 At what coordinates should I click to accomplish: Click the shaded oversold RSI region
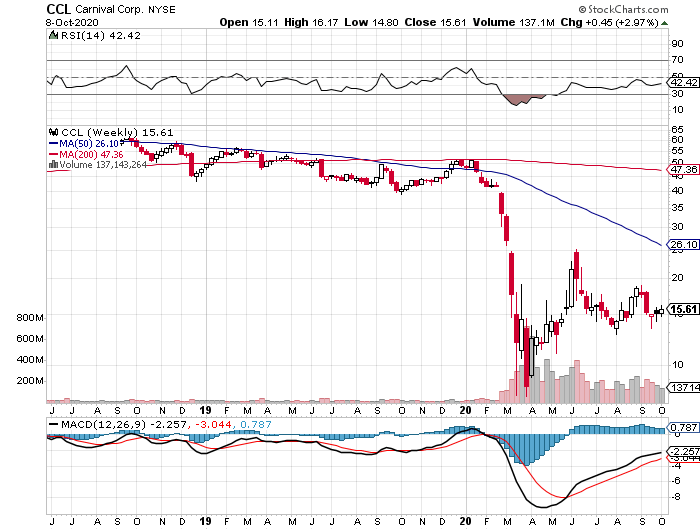click(521, 99)
